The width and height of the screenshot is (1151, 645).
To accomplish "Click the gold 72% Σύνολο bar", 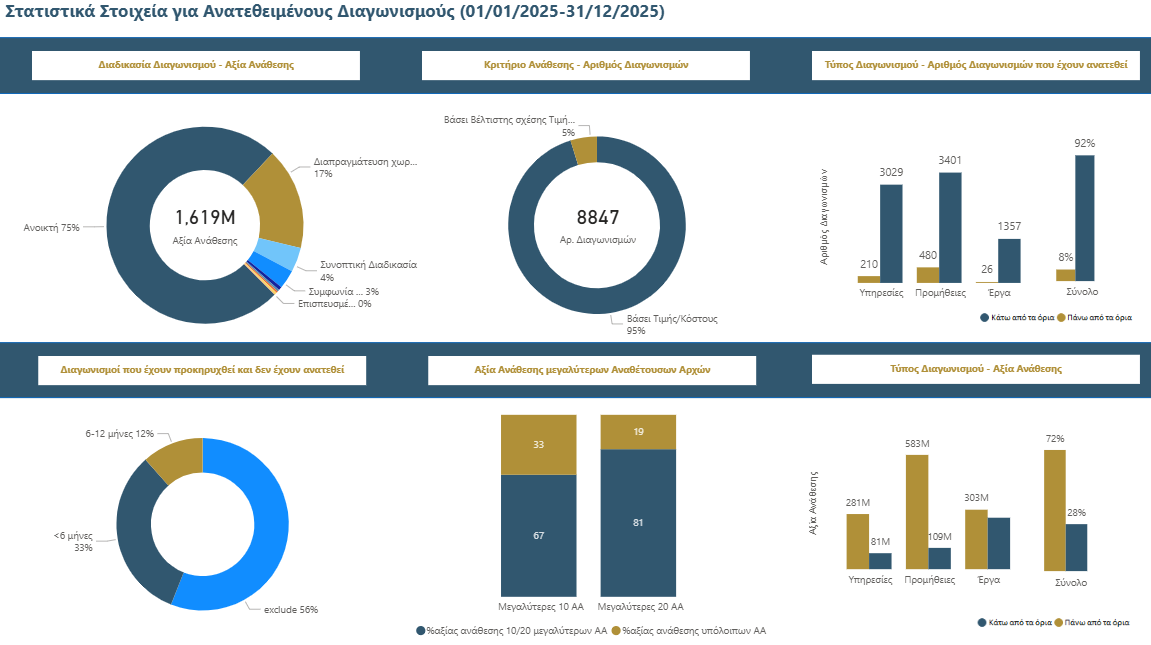I will click(x=1054, y=509).
